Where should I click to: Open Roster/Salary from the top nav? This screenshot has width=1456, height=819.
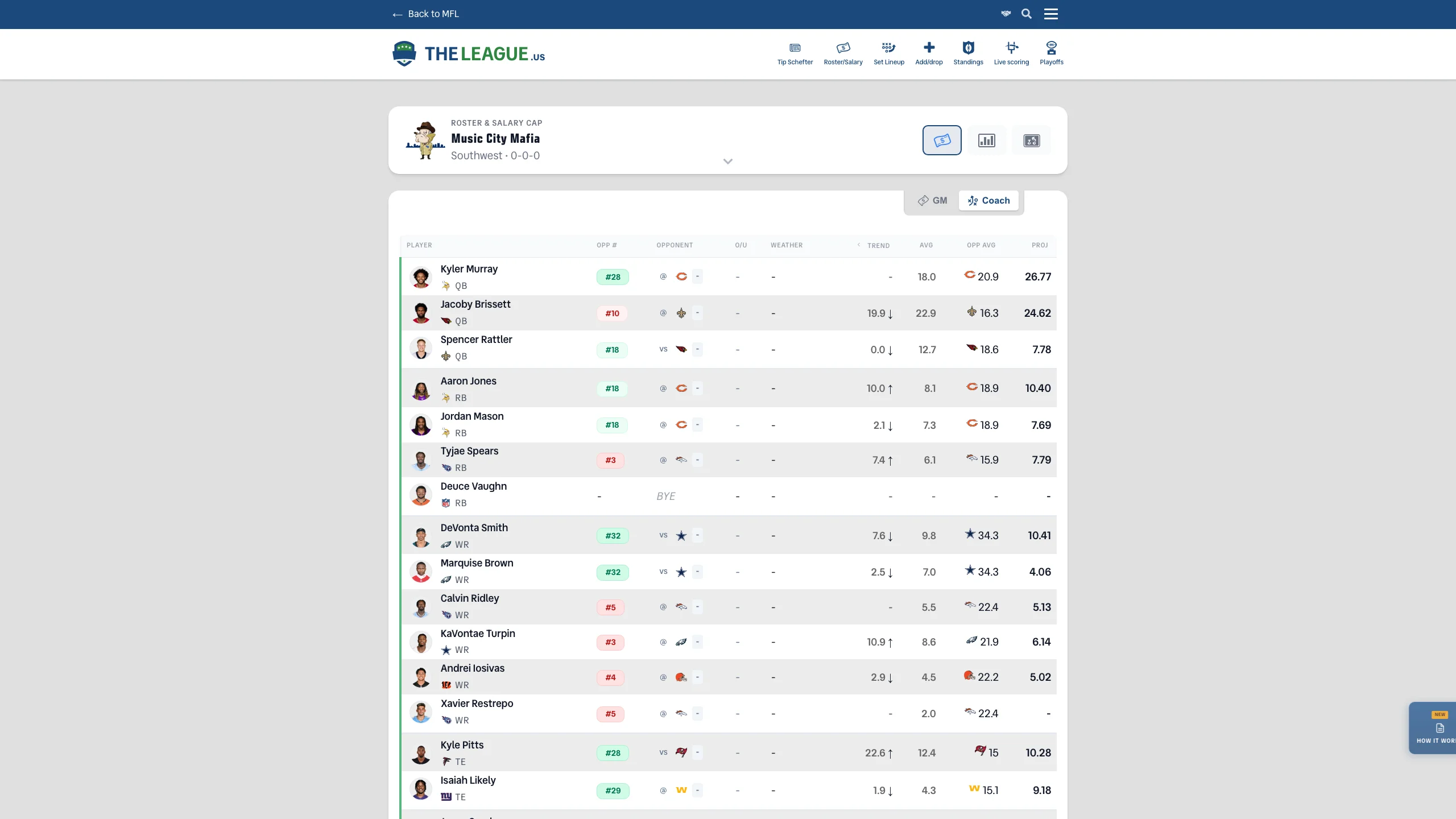[x=843, y=53]
